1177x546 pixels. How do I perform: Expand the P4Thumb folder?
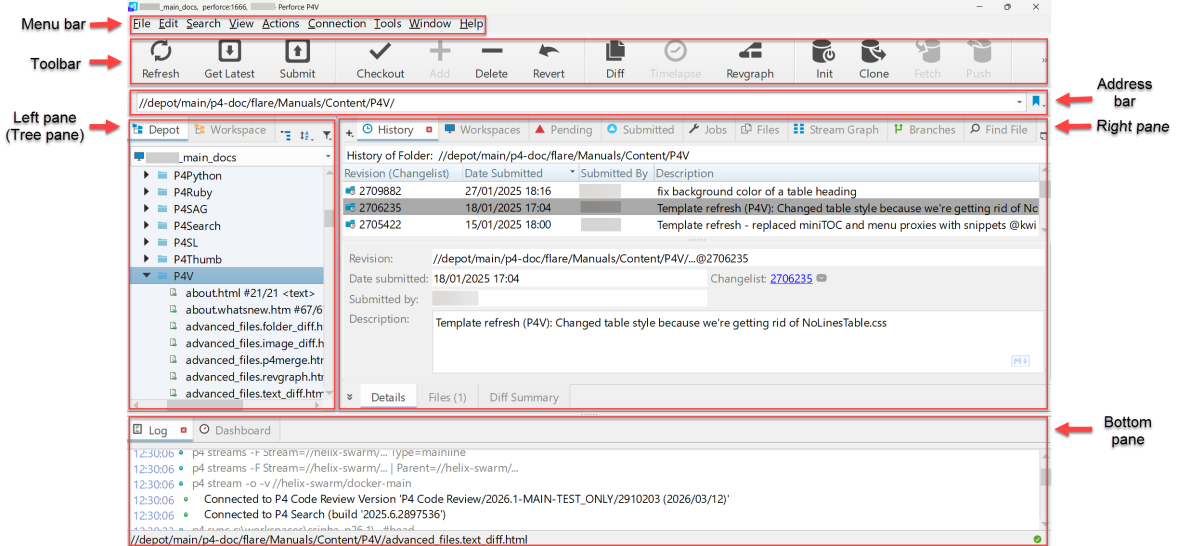pyautogui.click(x=146, y=259)
